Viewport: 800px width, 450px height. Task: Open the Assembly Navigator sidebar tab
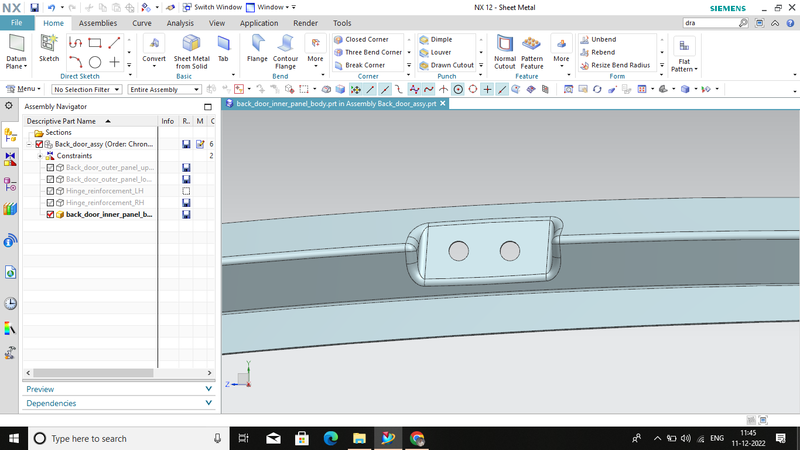tap(10, 135)
